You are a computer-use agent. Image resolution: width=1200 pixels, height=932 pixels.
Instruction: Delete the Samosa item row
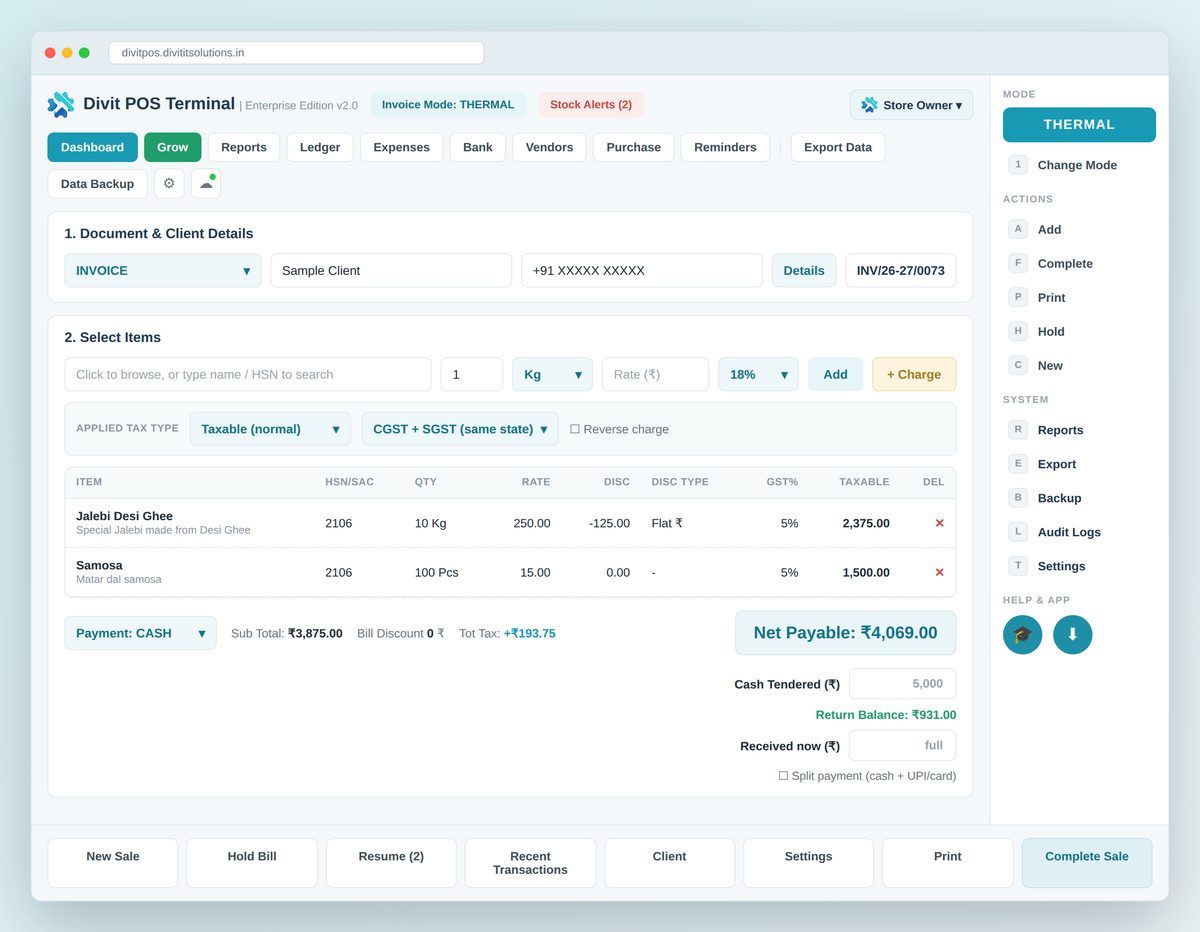[939, 572]
